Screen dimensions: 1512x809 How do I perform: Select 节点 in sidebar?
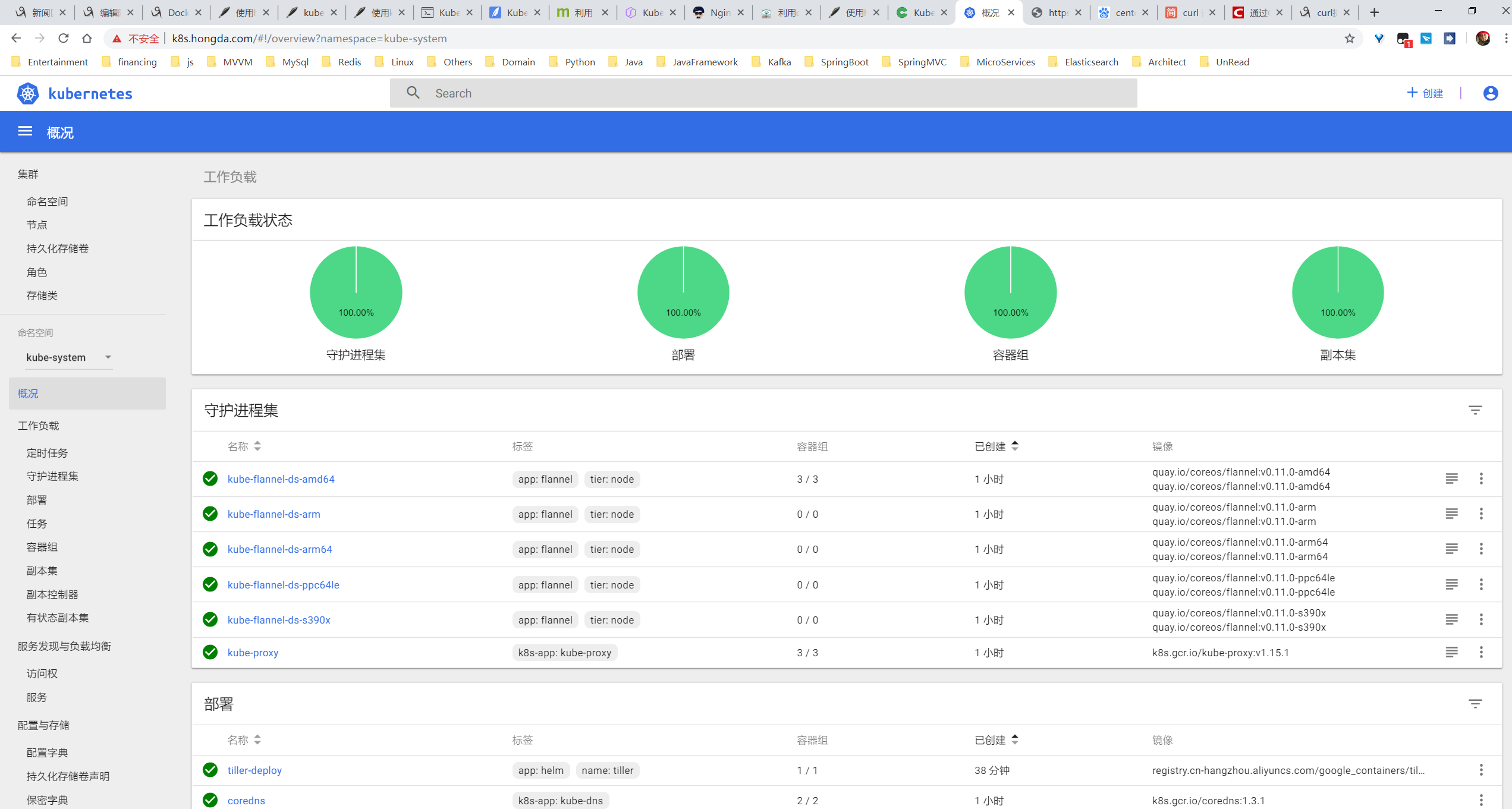tap(36, 225)
